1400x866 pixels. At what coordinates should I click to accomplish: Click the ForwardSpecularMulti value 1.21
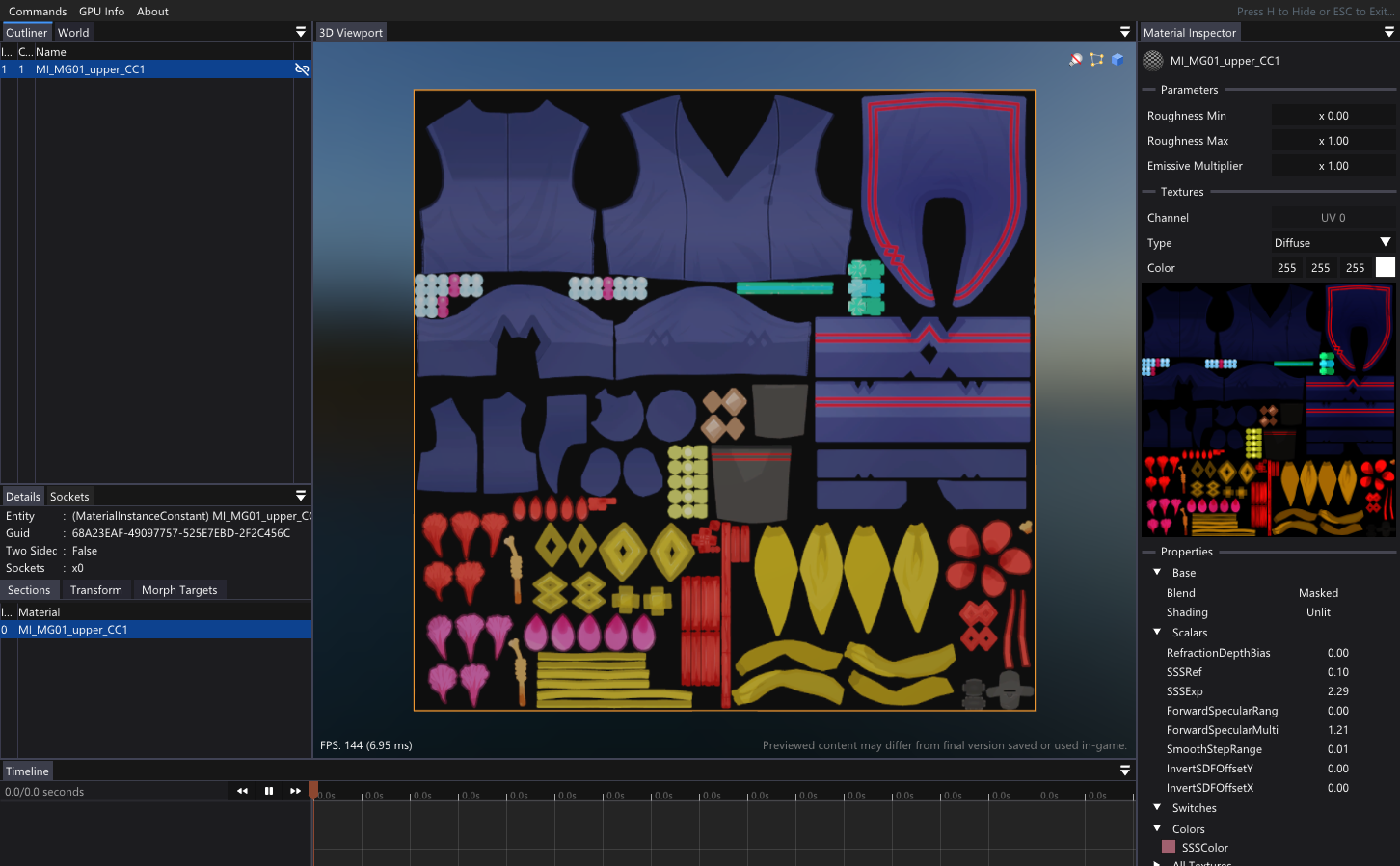pos(1338,730)
